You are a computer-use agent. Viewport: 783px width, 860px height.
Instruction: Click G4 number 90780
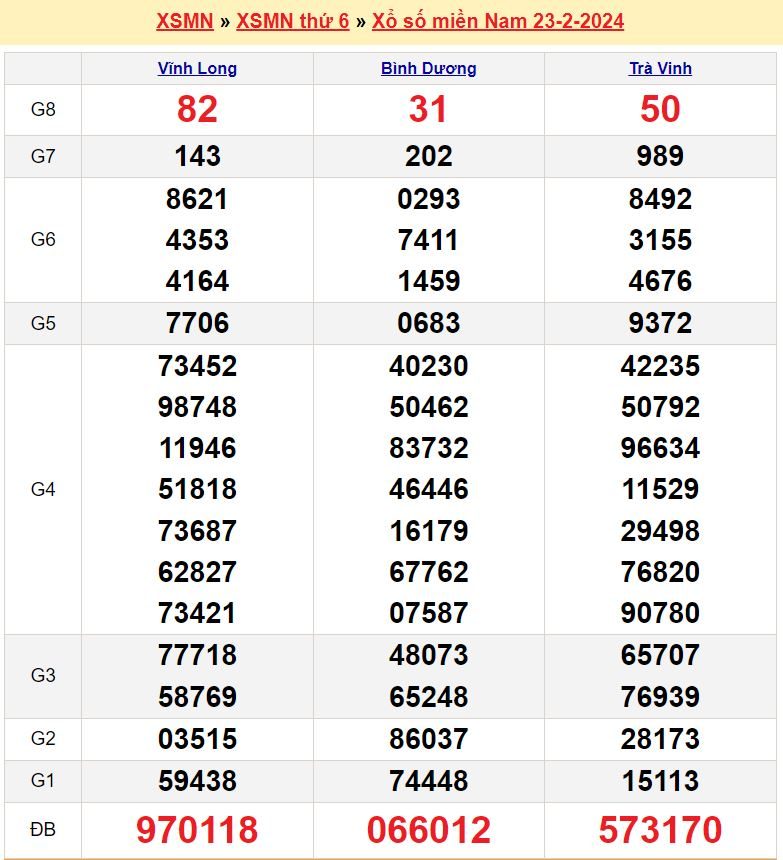pos(660,613)
